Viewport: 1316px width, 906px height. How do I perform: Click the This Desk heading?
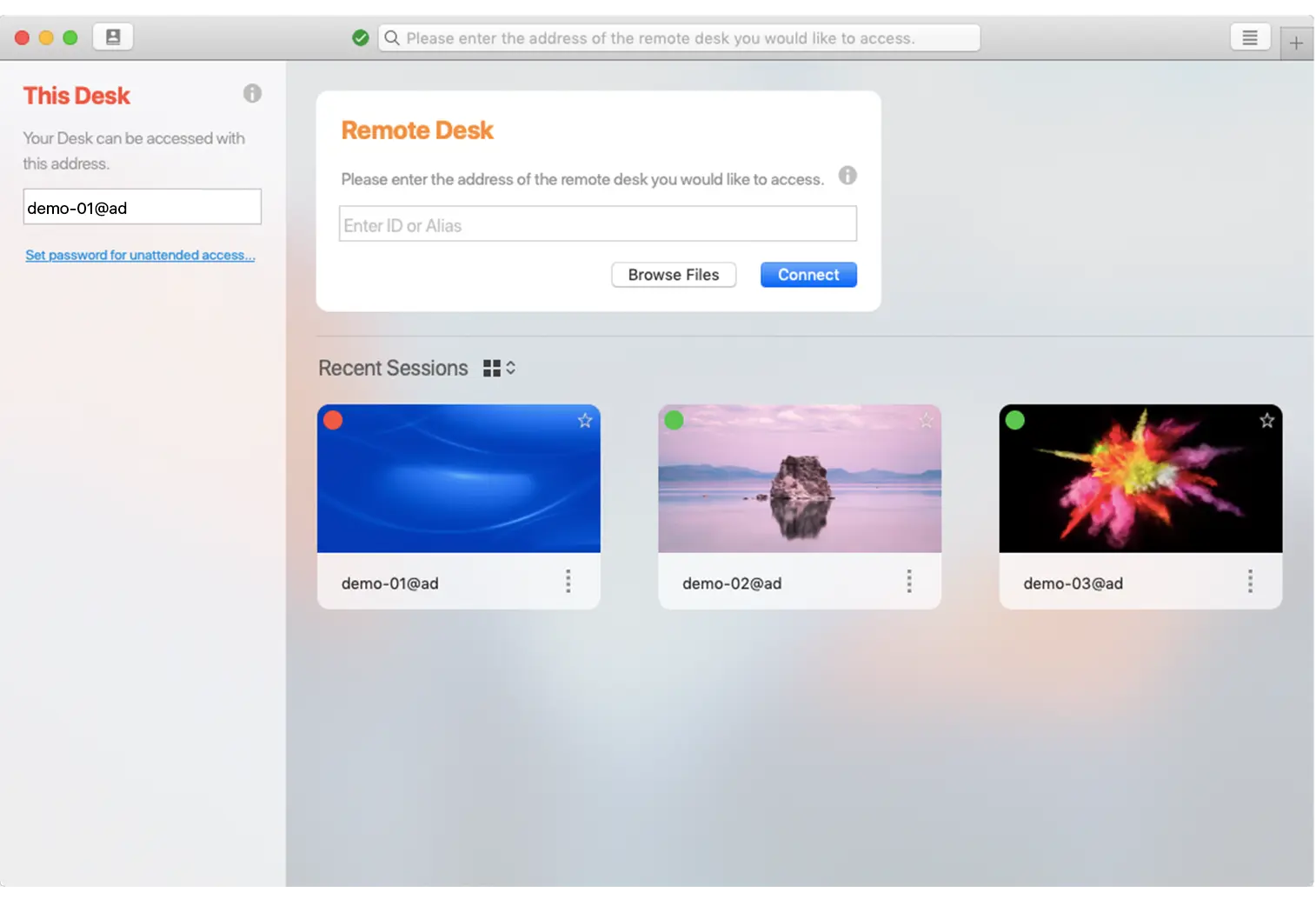[76, 96]
